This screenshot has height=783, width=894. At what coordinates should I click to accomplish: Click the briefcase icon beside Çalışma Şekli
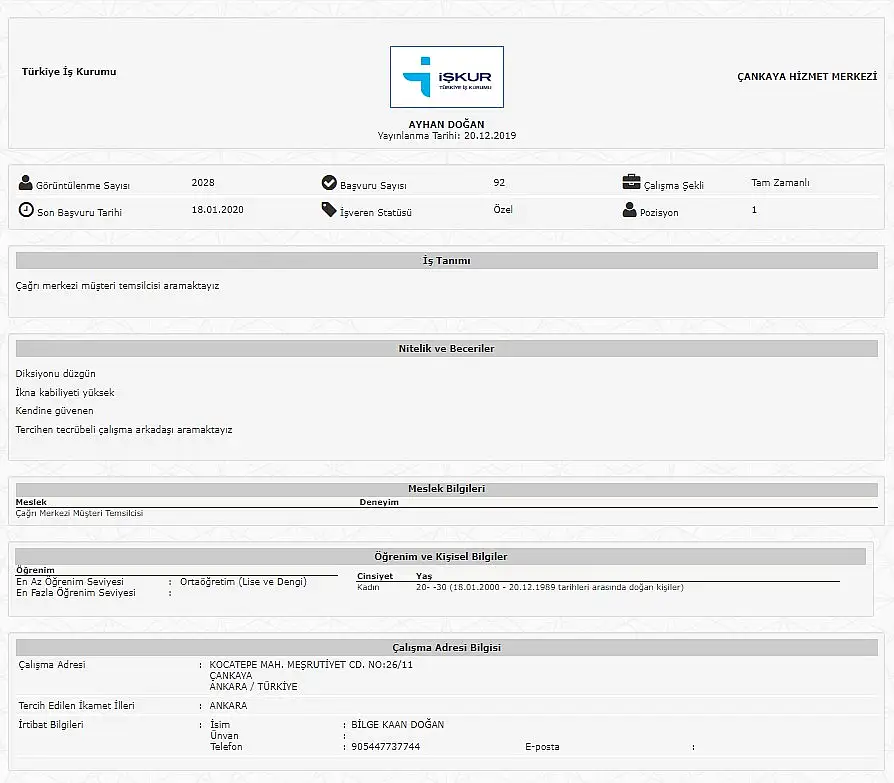tap(631, 182)
